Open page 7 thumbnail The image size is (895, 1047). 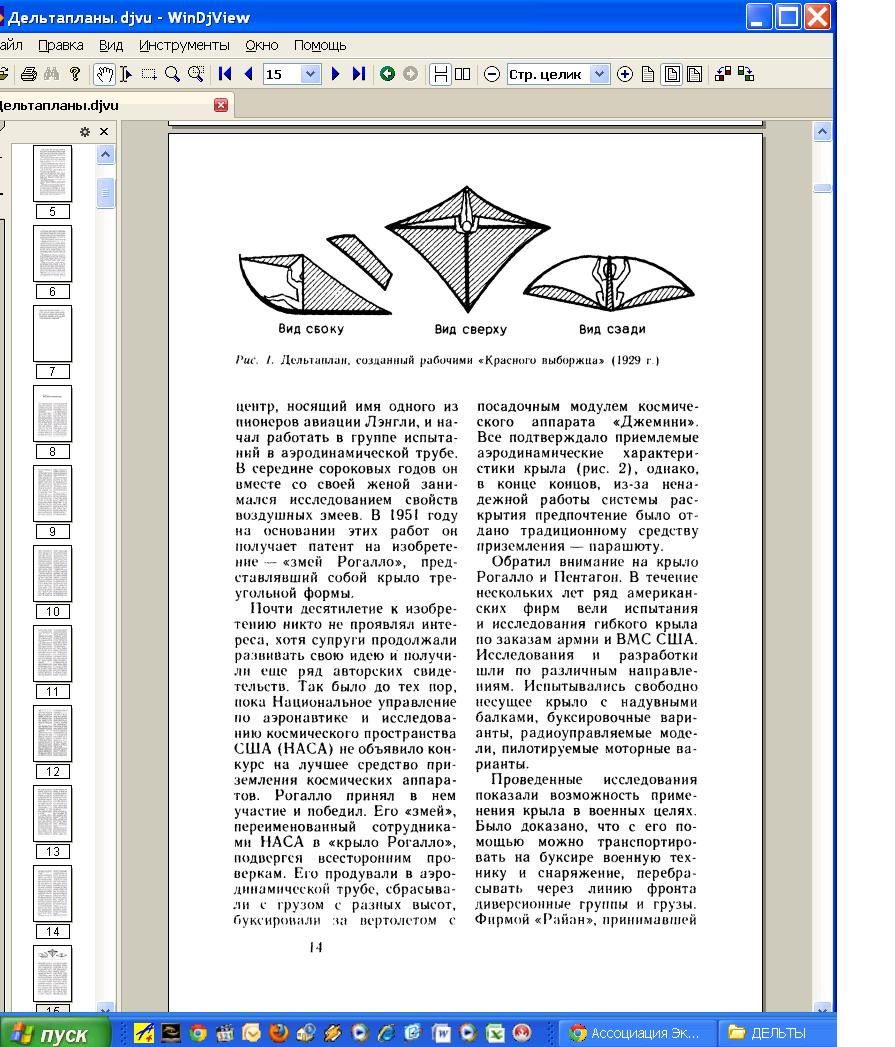click(x=53, y=334)
